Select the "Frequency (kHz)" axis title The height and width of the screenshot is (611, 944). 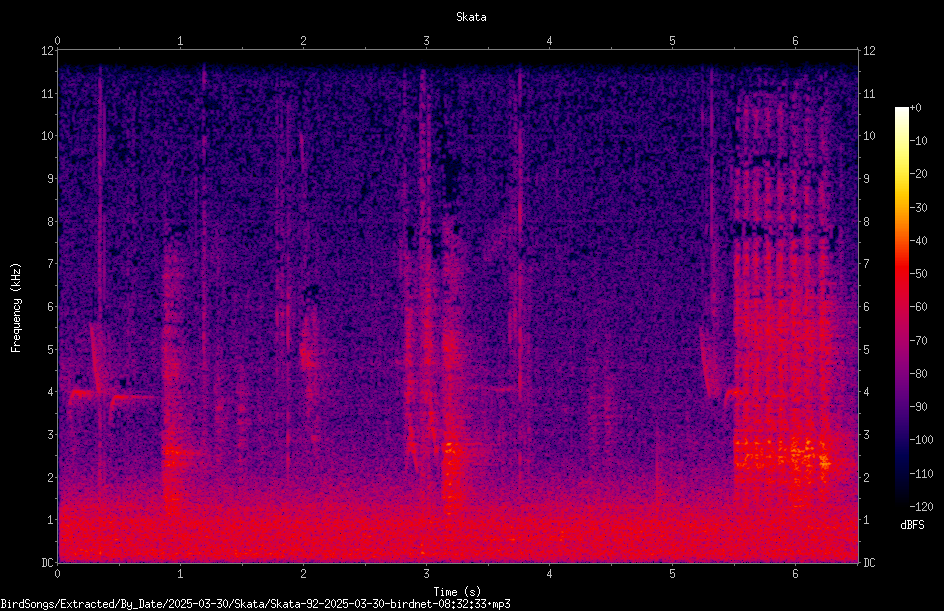[x=16, y=308]
